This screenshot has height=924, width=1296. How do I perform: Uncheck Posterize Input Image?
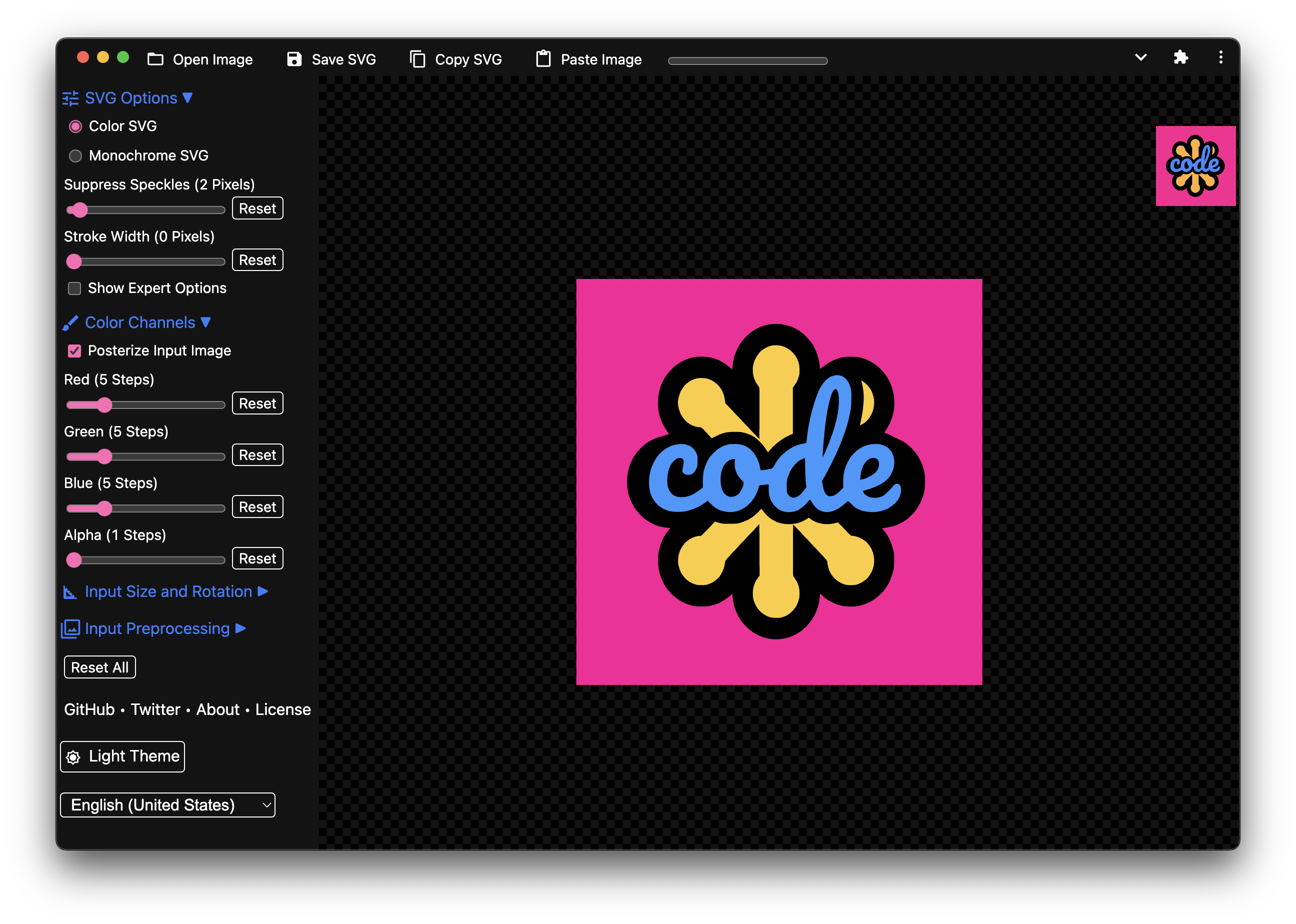click(74, 351)
